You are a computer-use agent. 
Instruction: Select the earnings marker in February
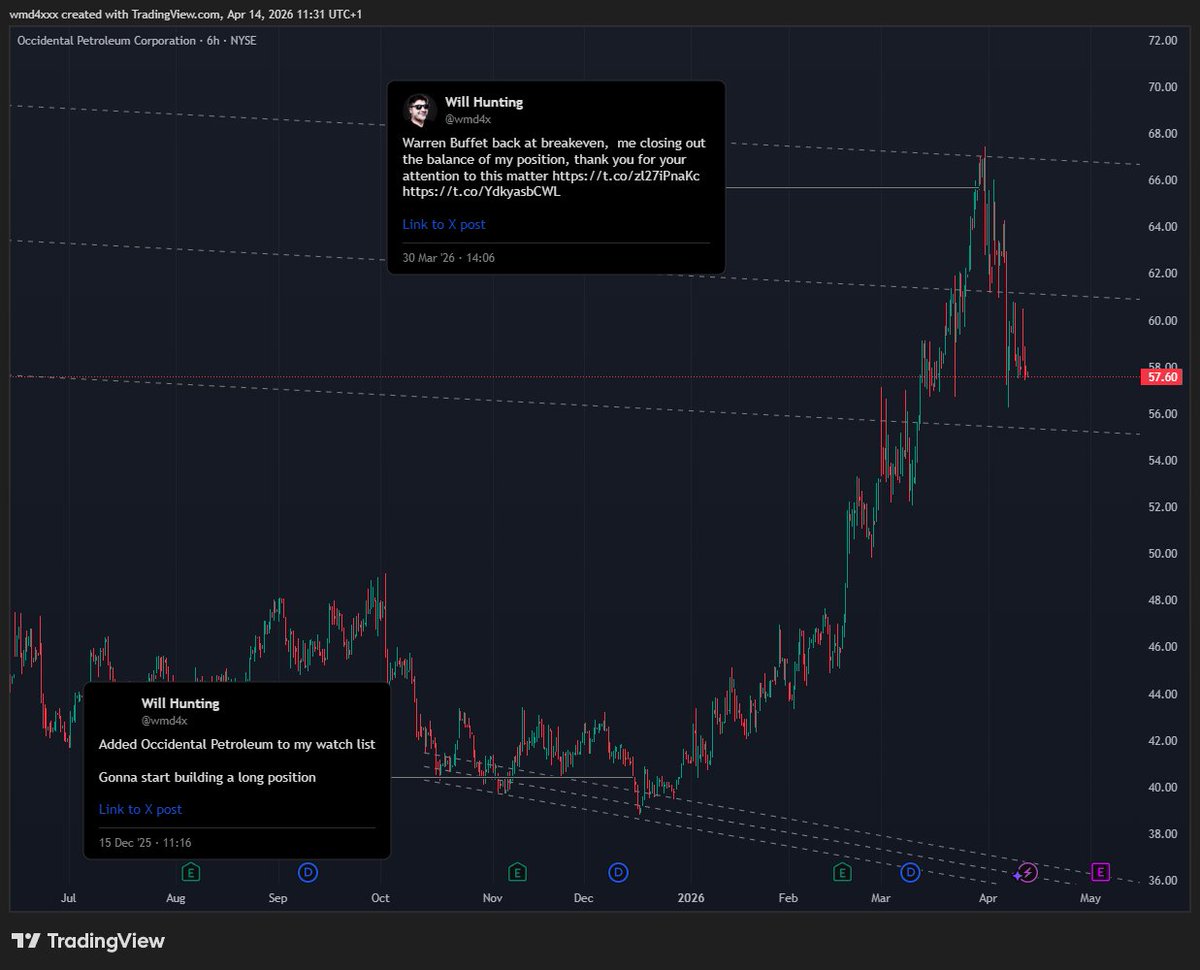(843, 872)
